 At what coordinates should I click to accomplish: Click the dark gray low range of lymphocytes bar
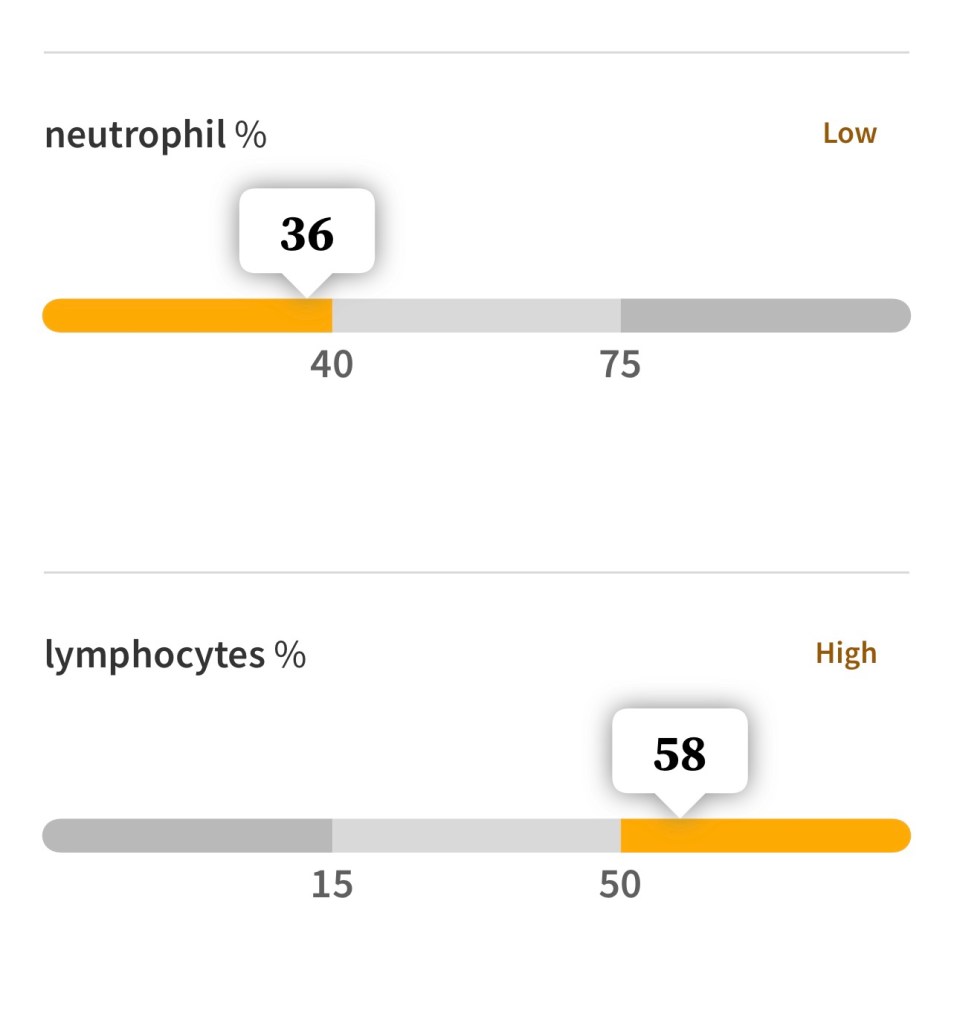[x=187, y=835]
